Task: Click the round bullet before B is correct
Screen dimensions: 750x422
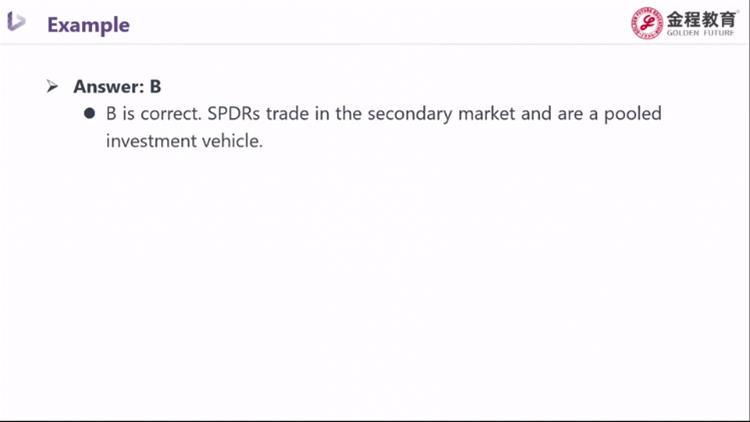Action: [x=89, y=113]
